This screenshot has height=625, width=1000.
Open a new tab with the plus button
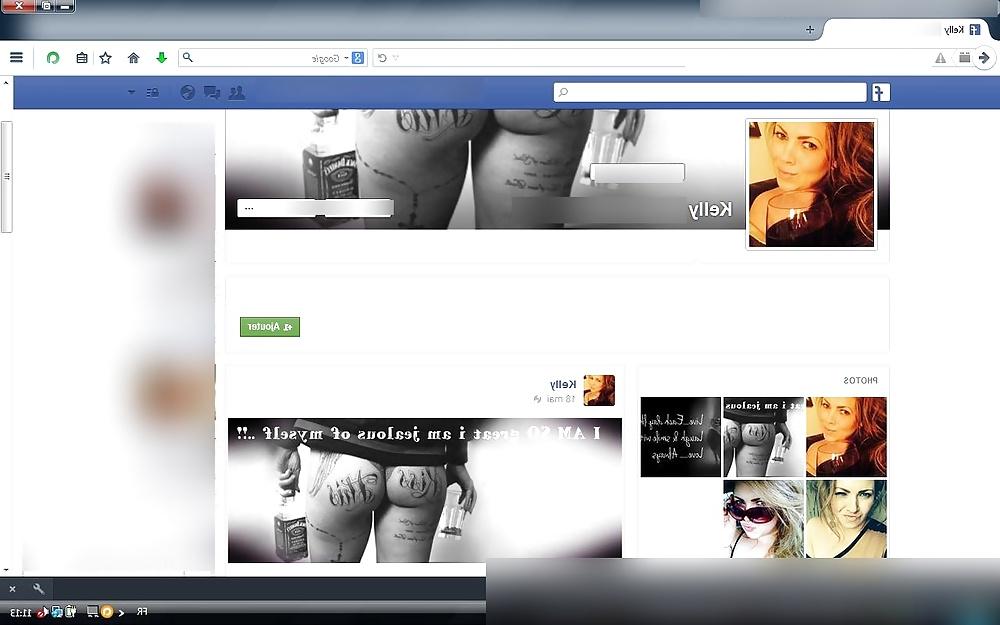coord(810,29)
